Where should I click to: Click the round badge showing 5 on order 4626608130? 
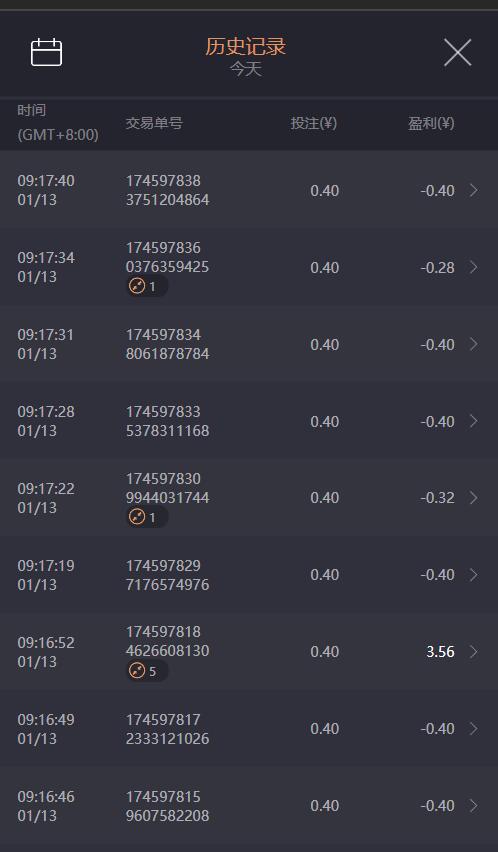coord(147,671)
